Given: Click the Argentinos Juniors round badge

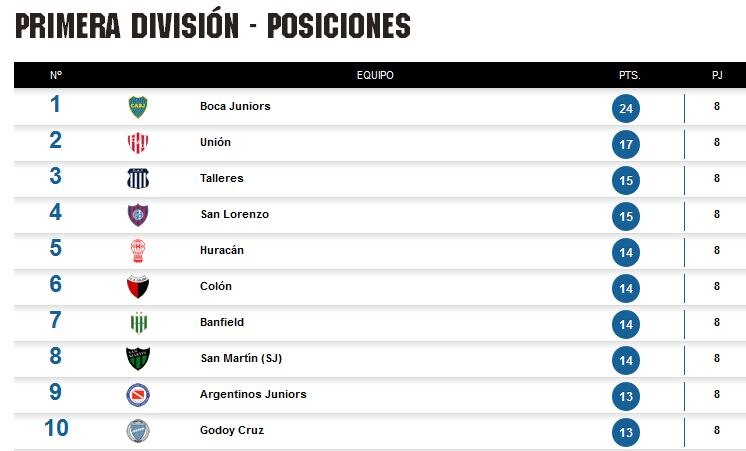Looking at the screenshot, I should pos(138,395).
